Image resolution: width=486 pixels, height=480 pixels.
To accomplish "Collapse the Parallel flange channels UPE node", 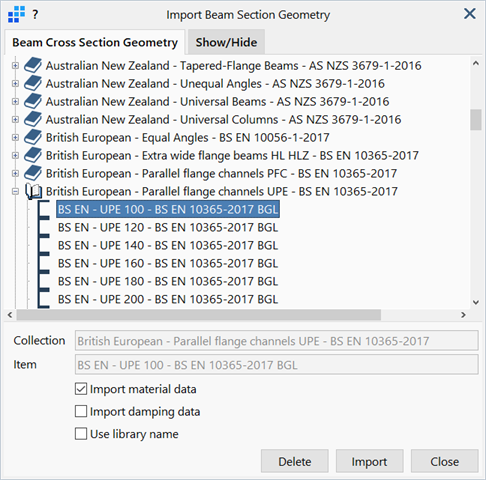I will coord(15,191).
